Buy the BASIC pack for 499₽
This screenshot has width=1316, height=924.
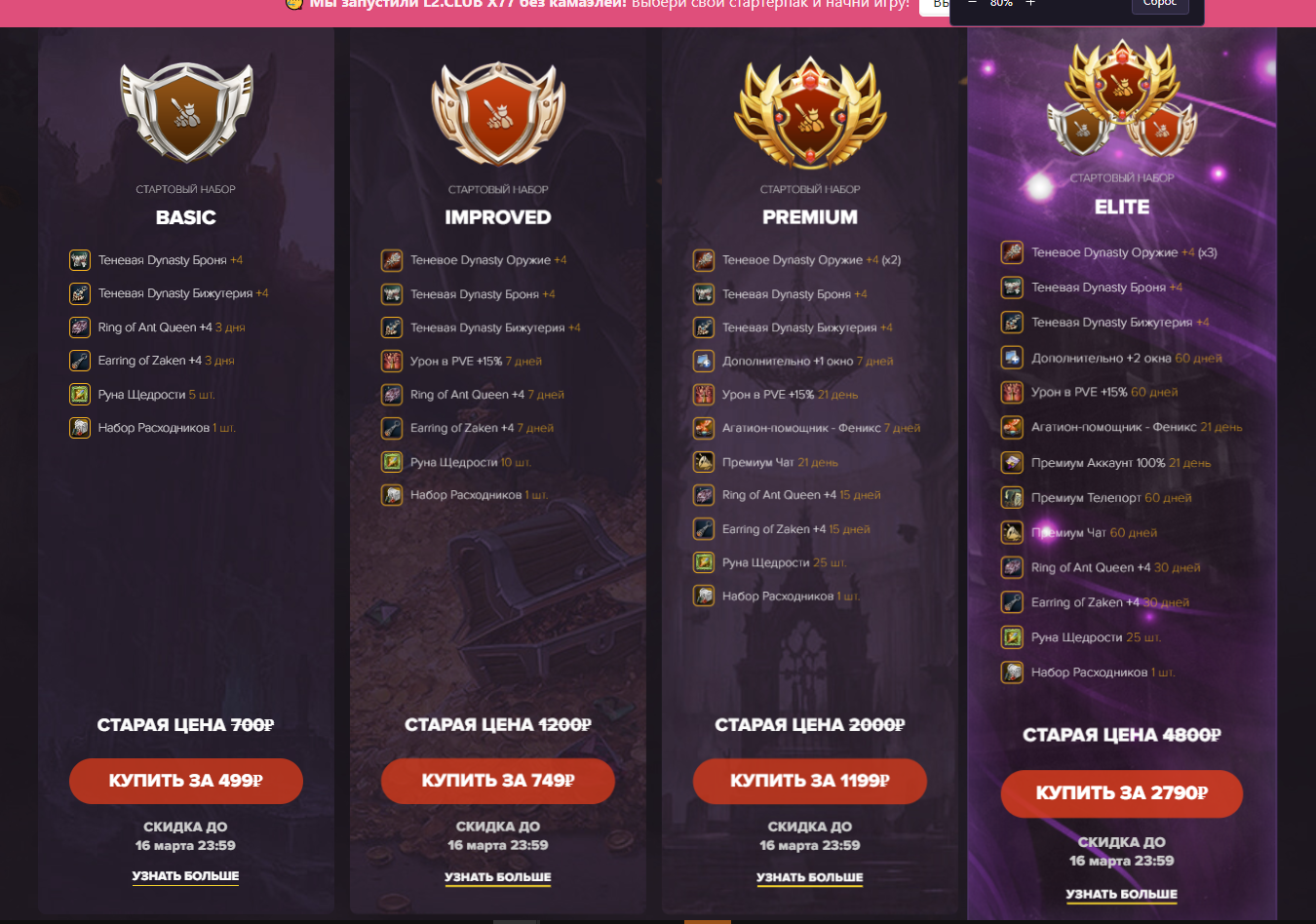tap(186, 781)
